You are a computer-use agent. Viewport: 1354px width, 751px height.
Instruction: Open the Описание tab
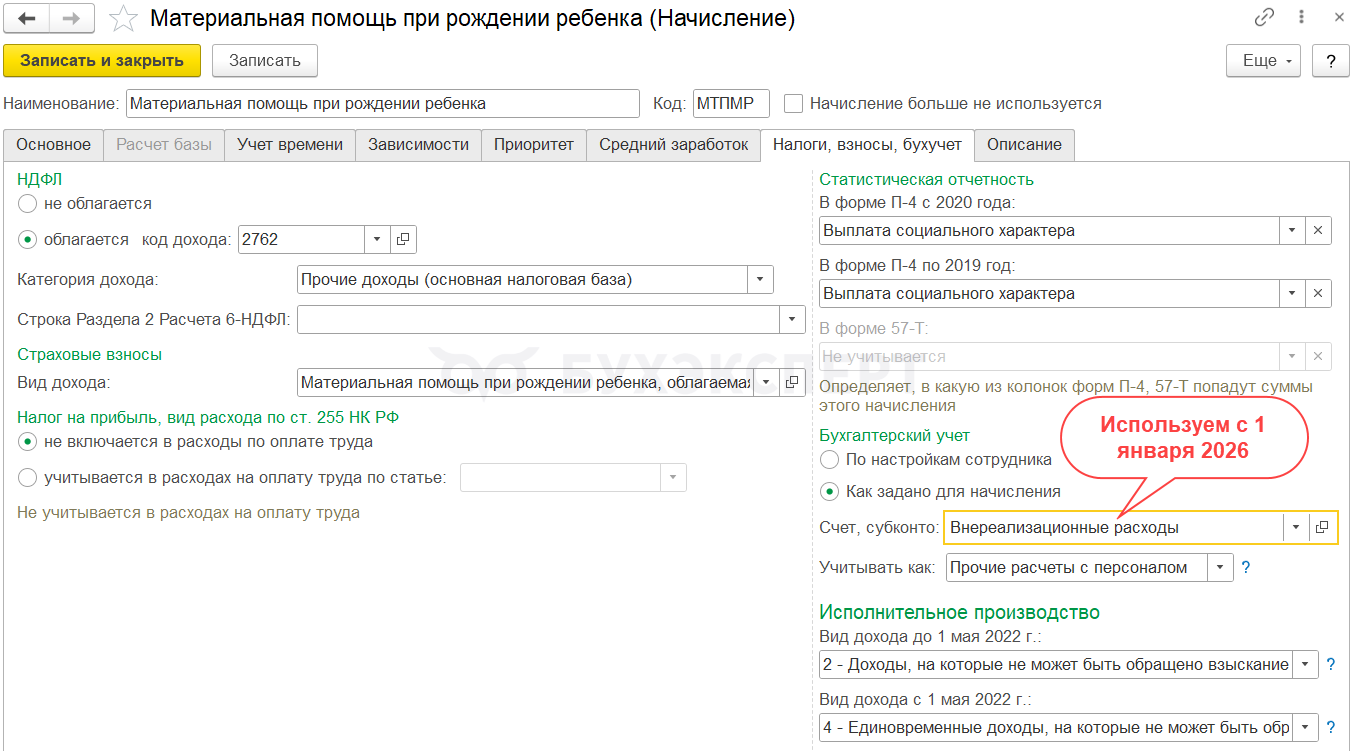(x=1024, y=144)
